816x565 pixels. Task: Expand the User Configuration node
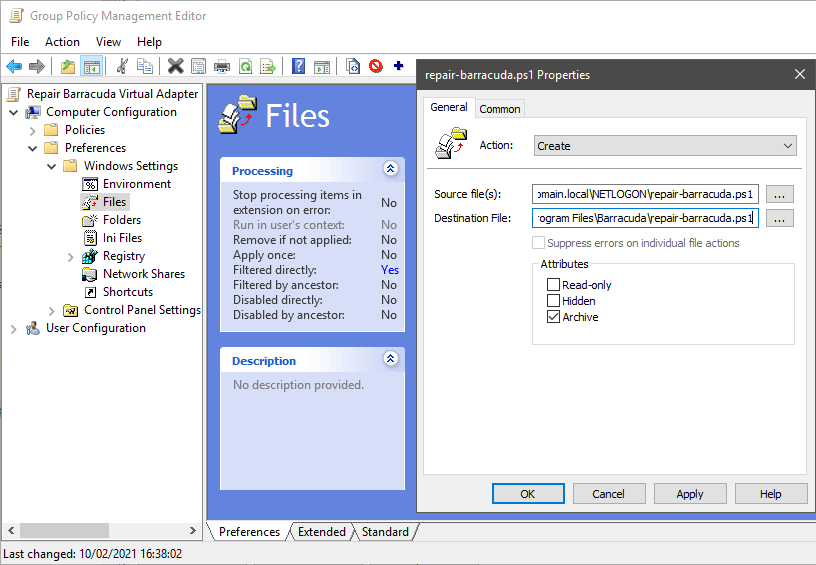[14, 329]
